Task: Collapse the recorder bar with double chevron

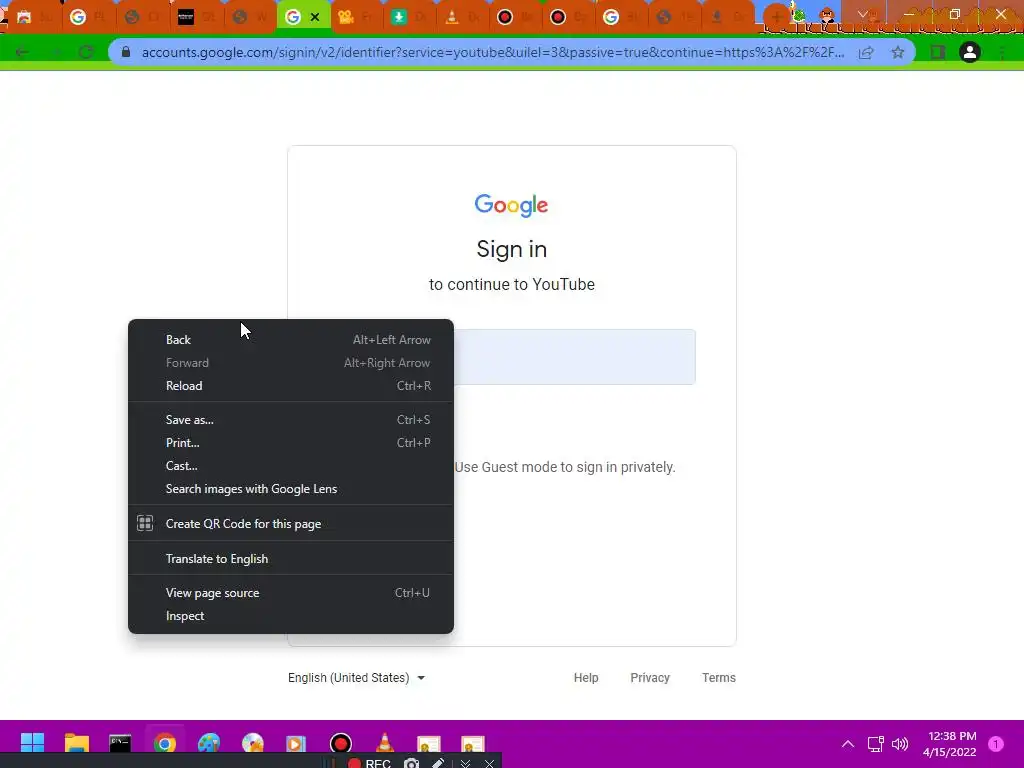Action: (x=465, y=763)
